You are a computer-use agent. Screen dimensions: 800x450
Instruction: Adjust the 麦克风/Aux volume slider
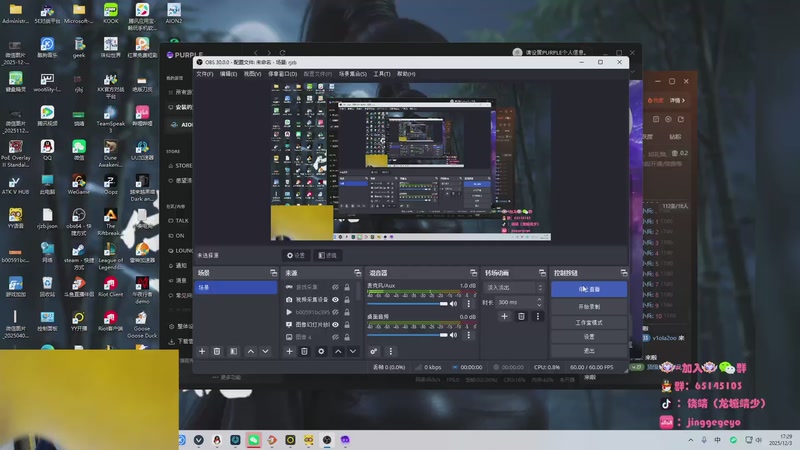(407, 304)
